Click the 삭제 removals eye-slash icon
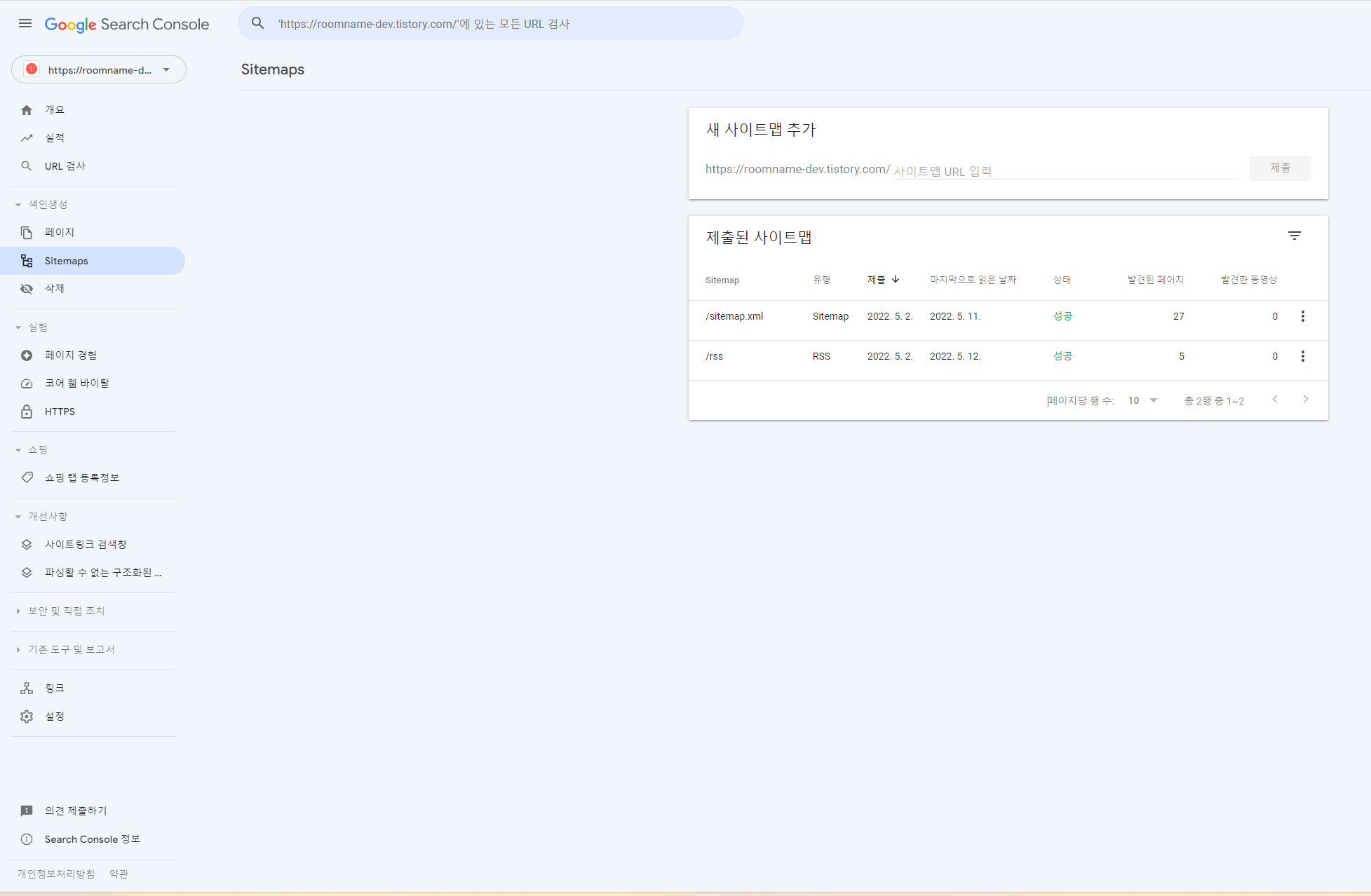The image size is (1371, 896). coord(27,289)
